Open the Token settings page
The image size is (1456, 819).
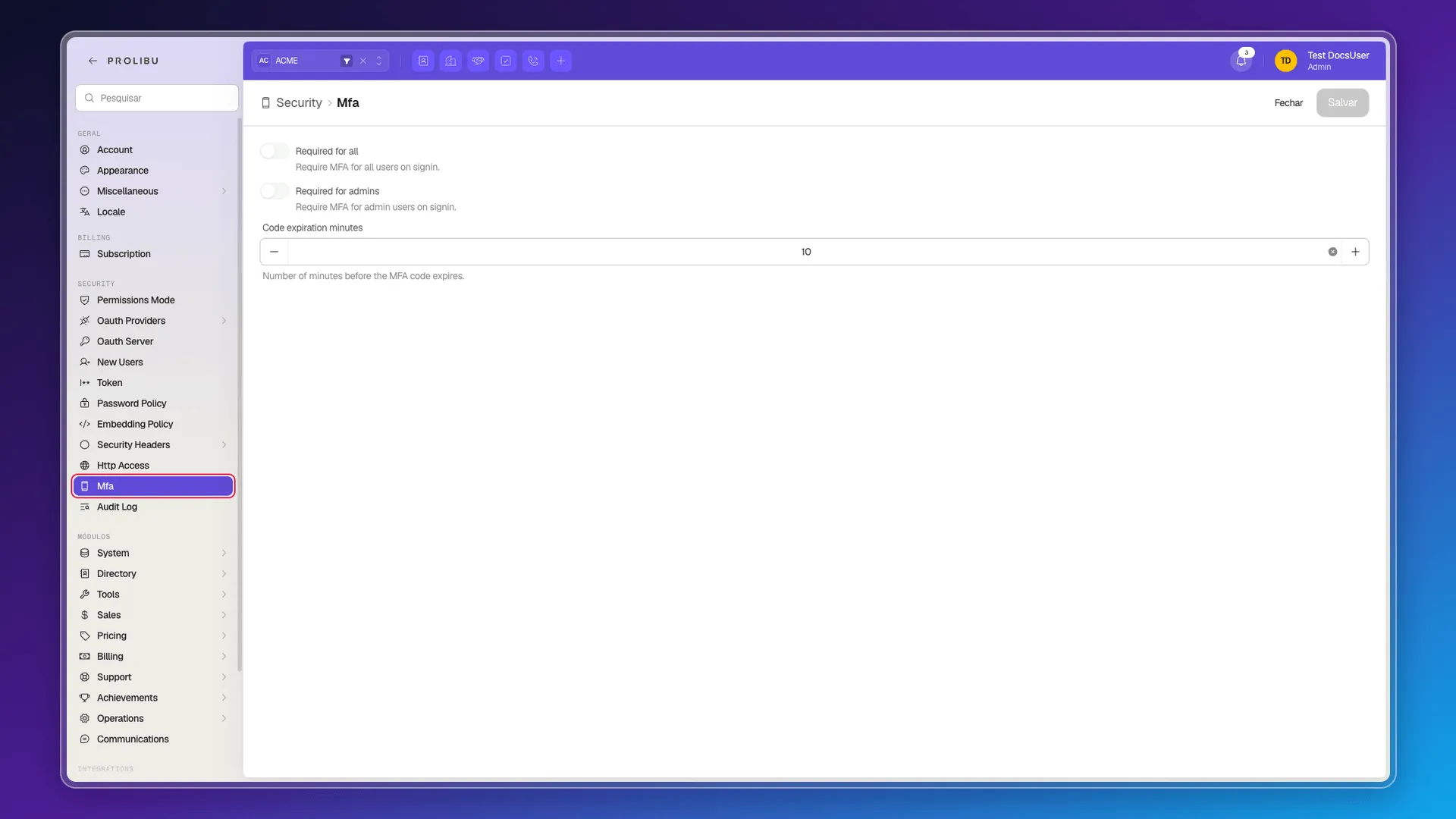(x=153, y=383)
